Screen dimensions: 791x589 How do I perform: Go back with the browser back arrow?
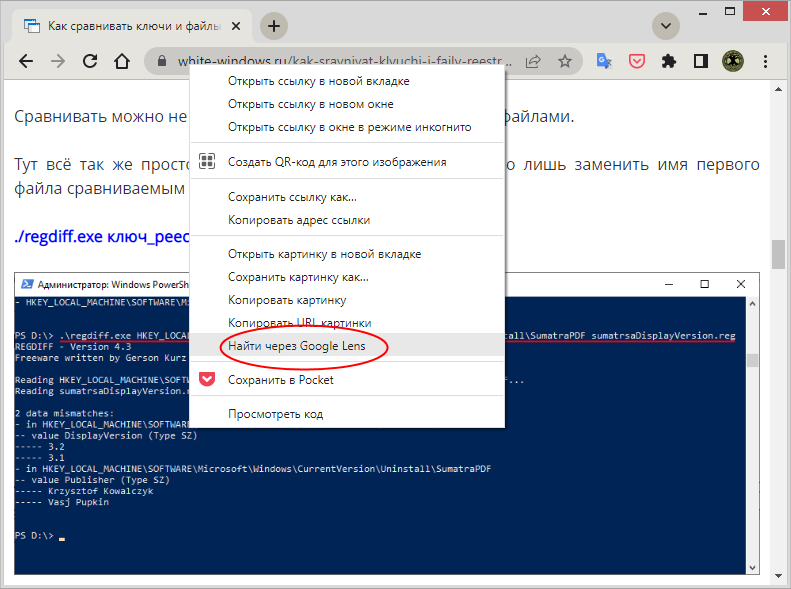coord(26,62)
